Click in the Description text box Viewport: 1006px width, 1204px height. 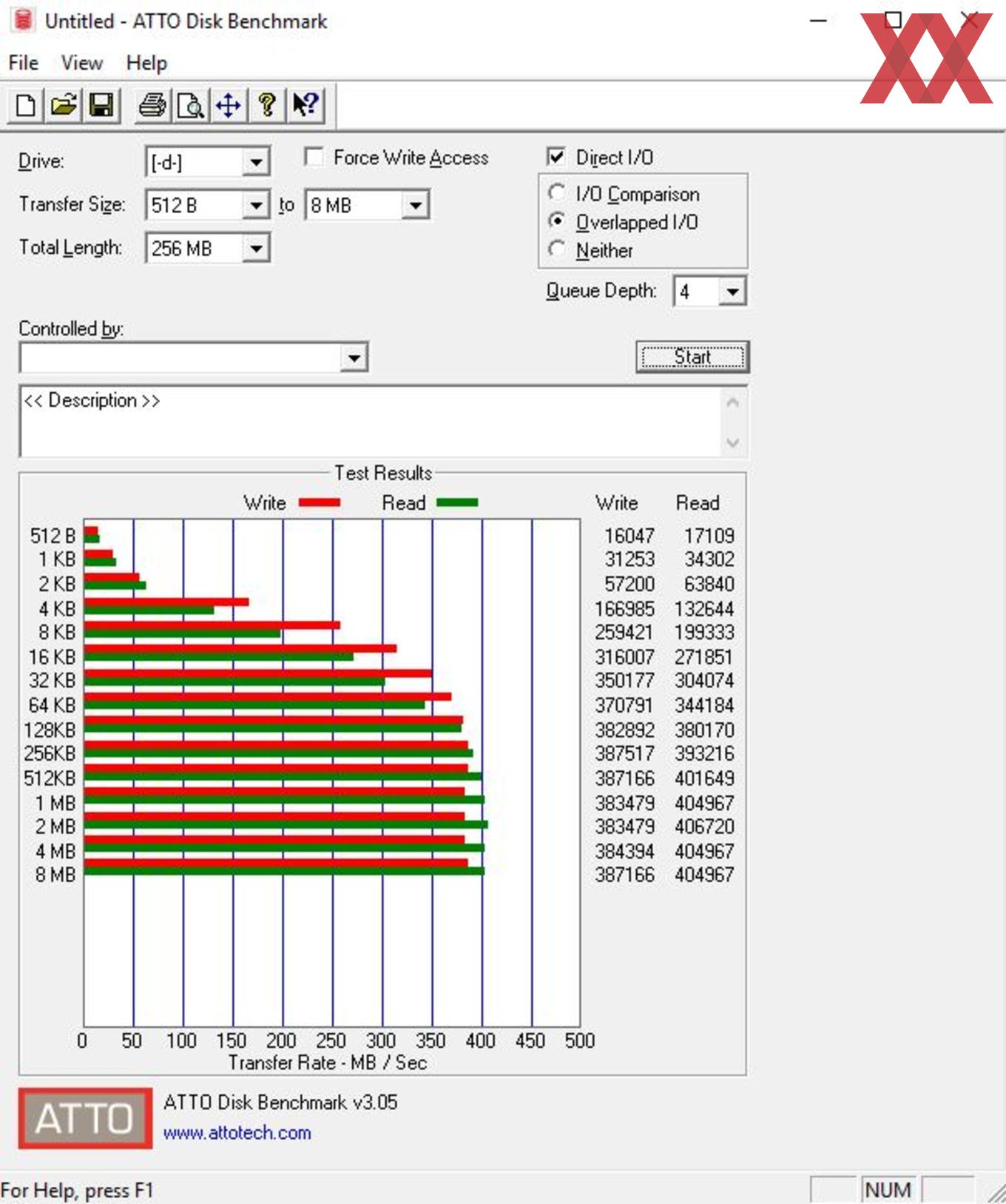370,421
